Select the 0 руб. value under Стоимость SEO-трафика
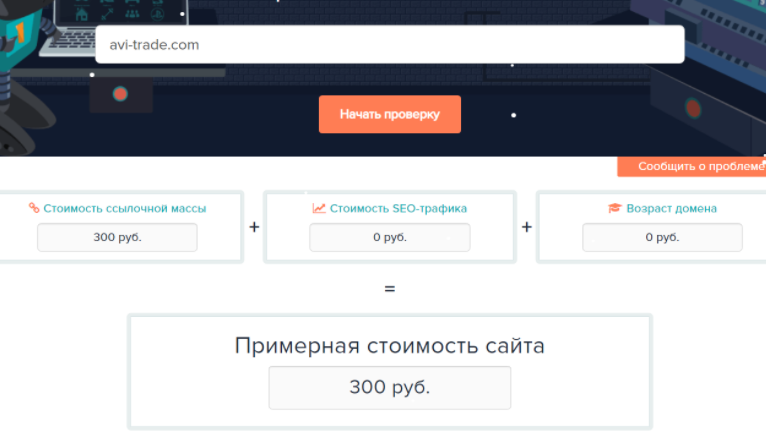The width and height of the screenshot is (766, 438). coord(390,237)
